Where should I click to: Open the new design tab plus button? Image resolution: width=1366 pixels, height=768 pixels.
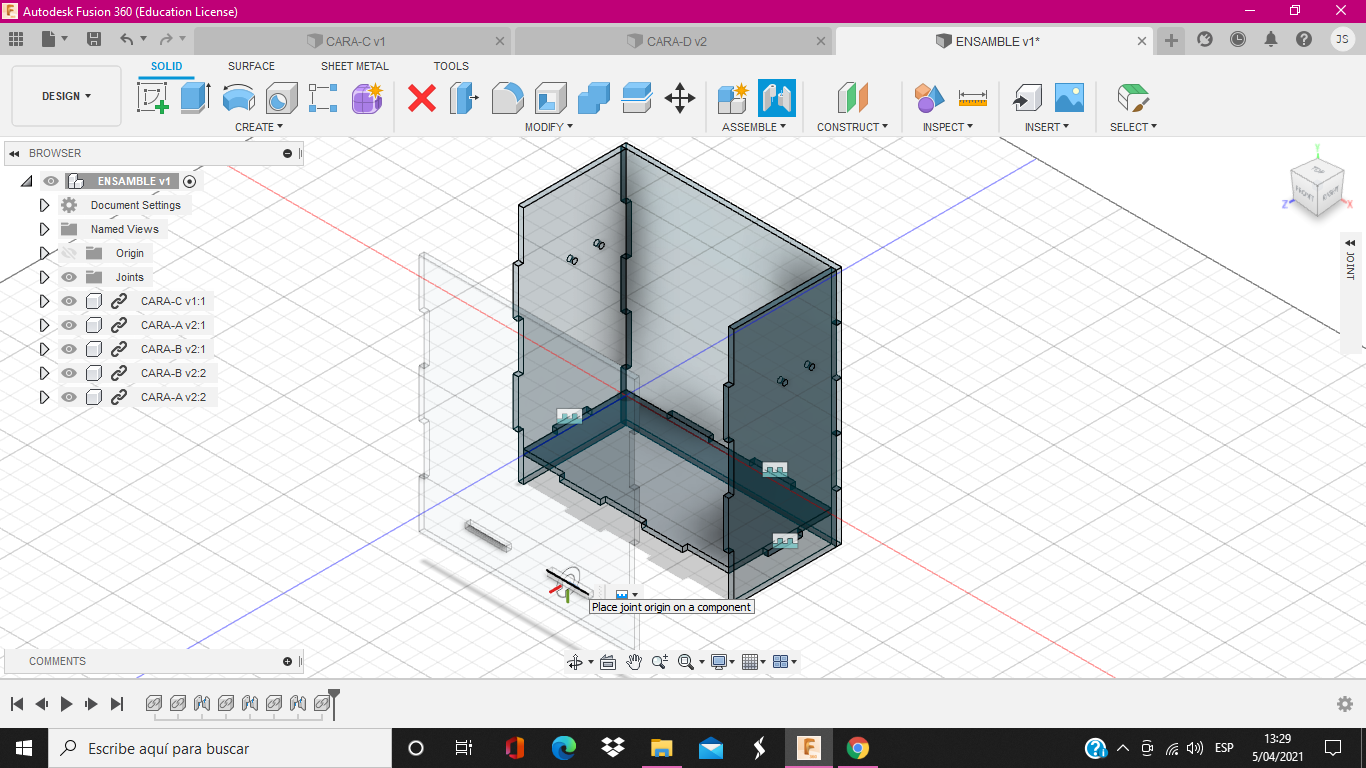(x=1171, y=41)
